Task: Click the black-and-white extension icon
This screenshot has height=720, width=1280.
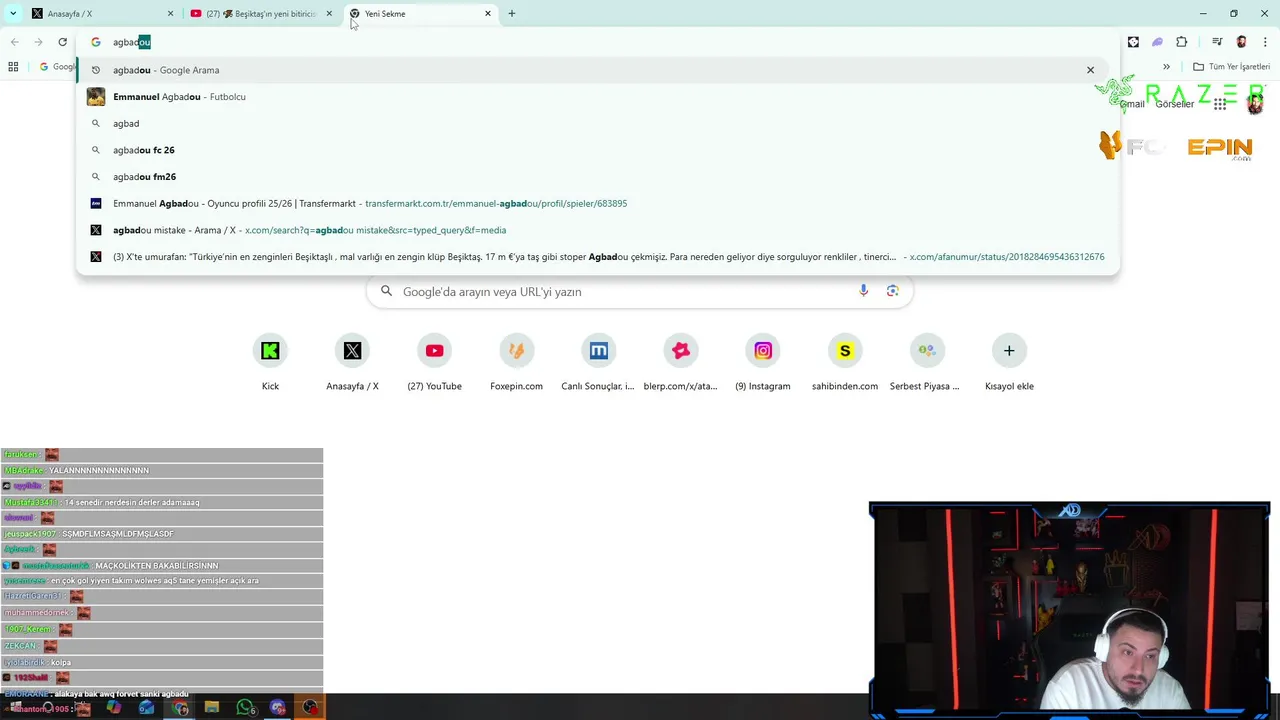Action: tap(1133, 42)
